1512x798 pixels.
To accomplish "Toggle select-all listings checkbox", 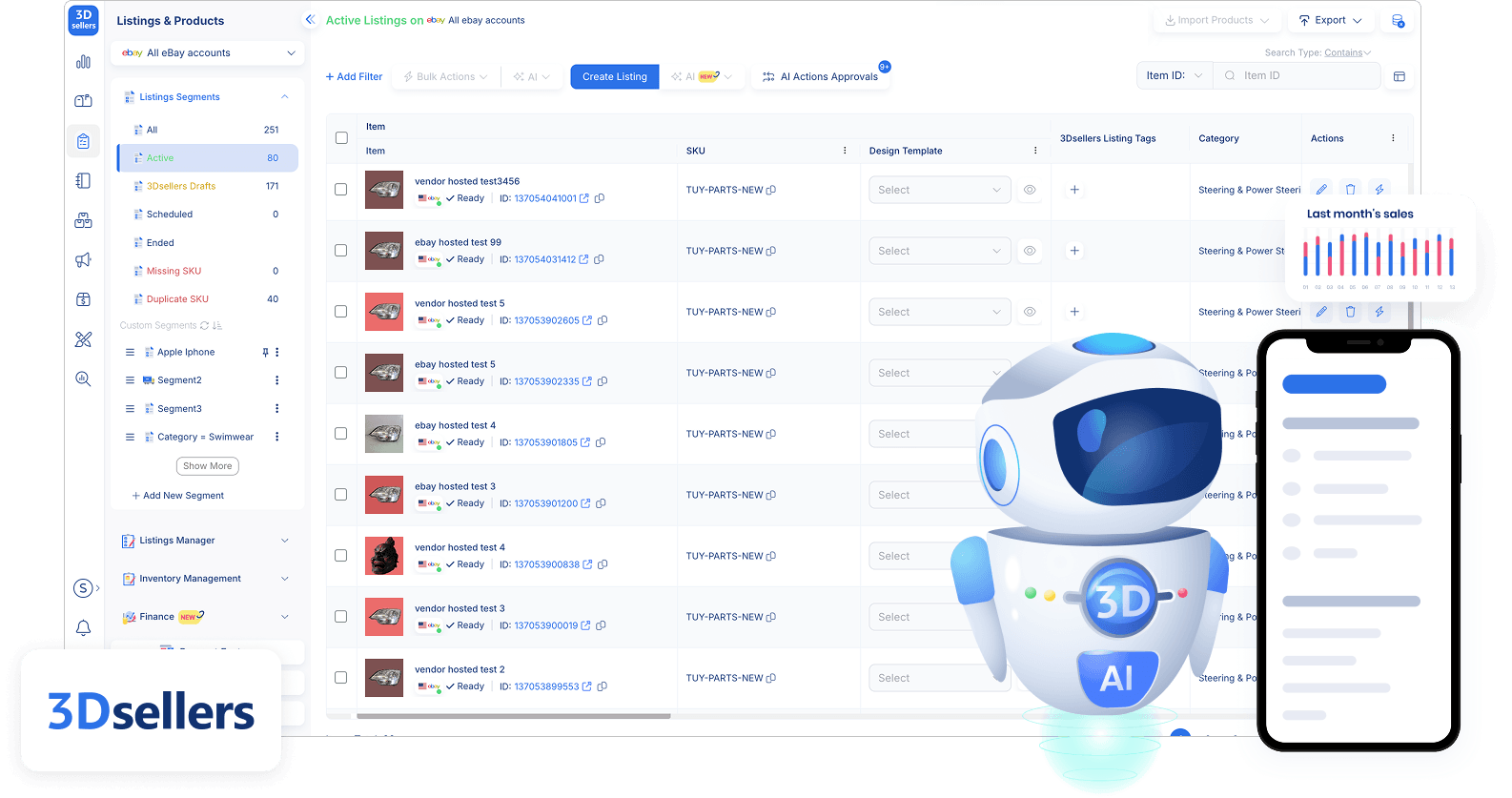I will 341,138.
